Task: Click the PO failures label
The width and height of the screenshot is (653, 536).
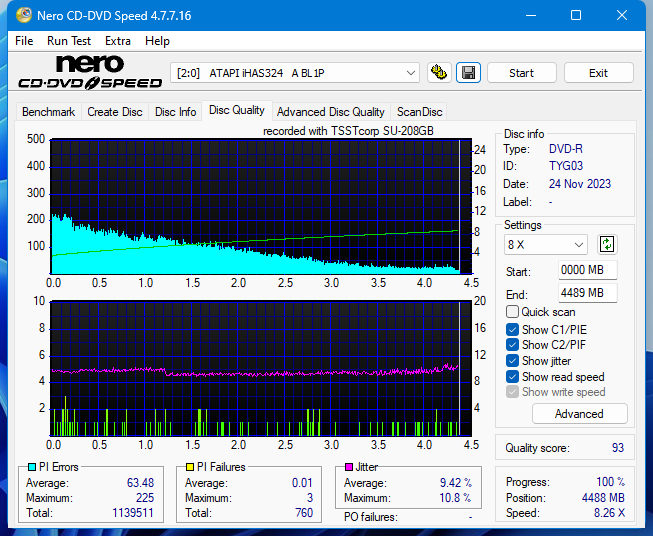Action: 371,517
